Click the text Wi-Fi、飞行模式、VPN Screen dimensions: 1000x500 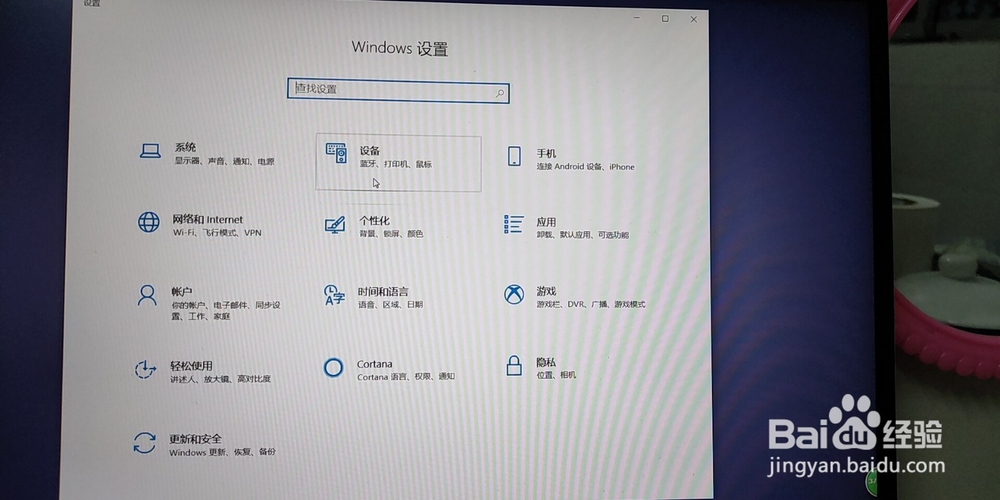pyautogui.click(x=217, y=233)
